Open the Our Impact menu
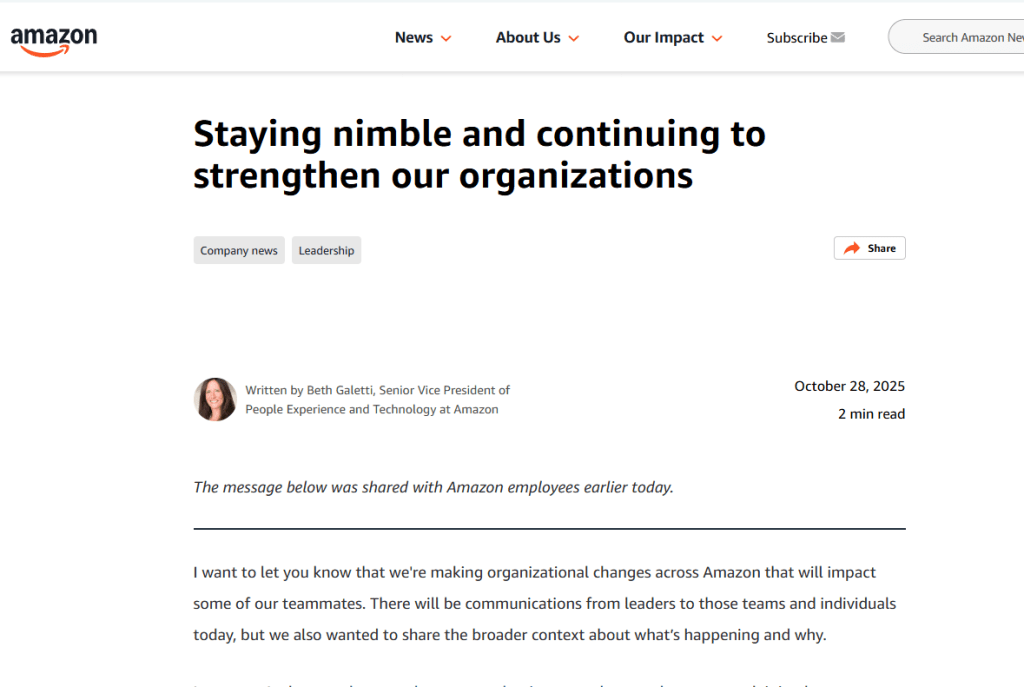1024x687 pixels. pyautogui.click(x=664, y=38)
